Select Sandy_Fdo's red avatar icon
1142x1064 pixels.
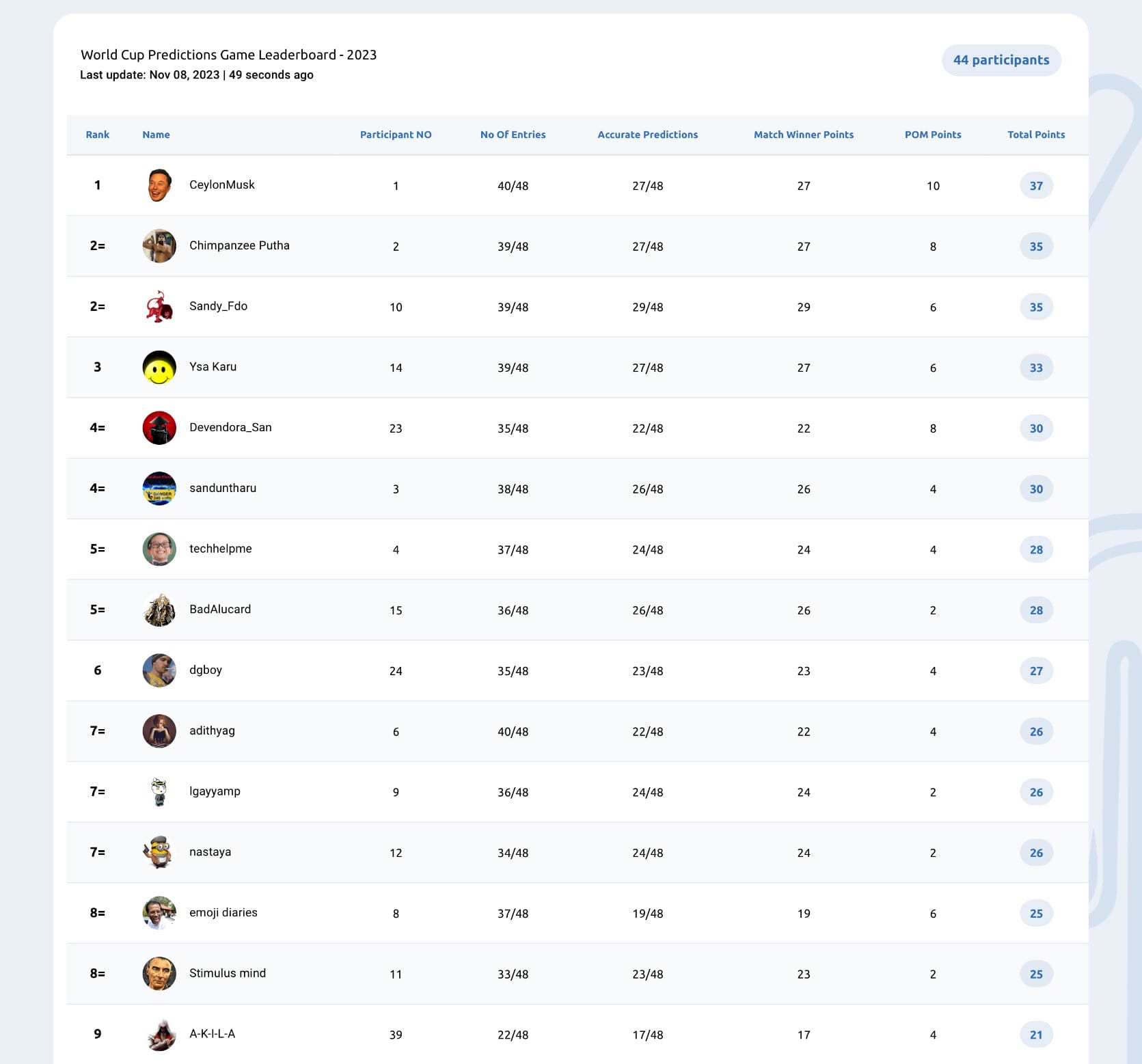[159, 307]
